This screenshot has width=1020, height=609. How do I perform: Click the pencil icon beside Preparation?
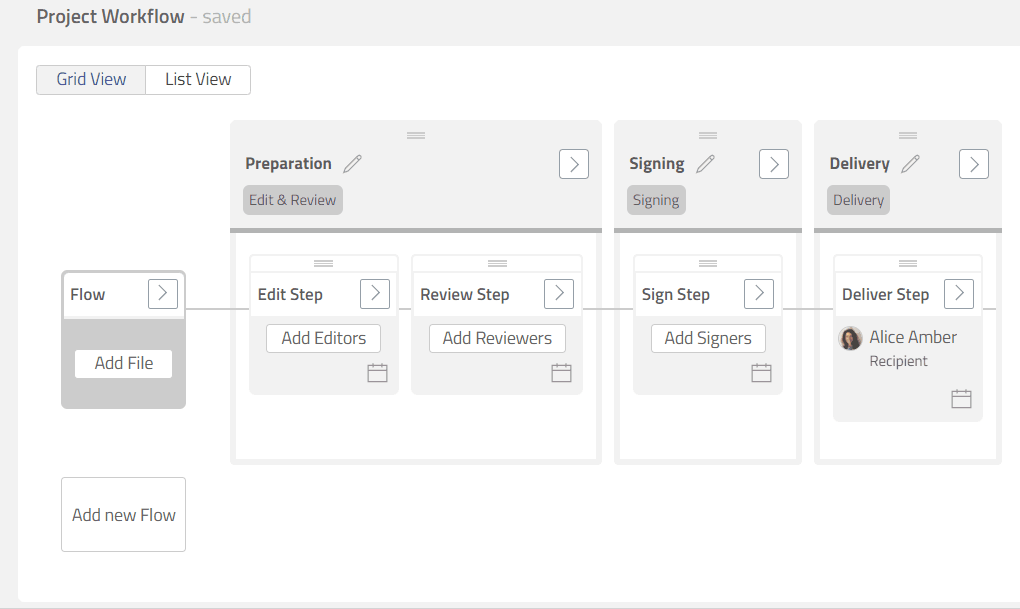click(x=352, y=164)
